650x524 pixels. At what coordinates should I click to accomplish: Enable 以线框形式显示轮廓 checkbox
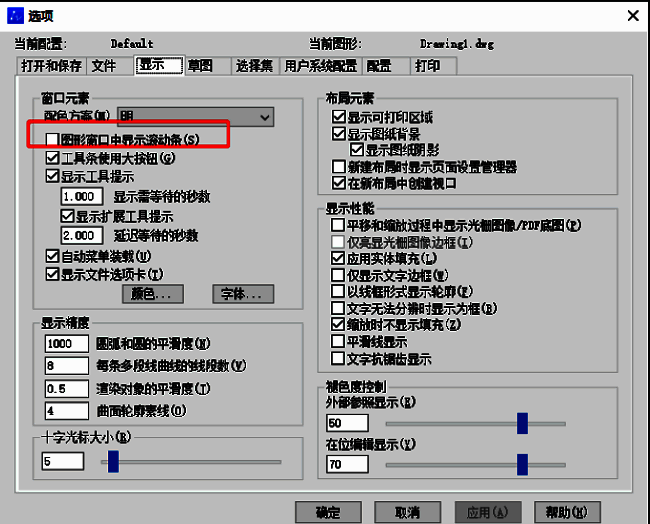pyautogui.click(x=337, y=291)
